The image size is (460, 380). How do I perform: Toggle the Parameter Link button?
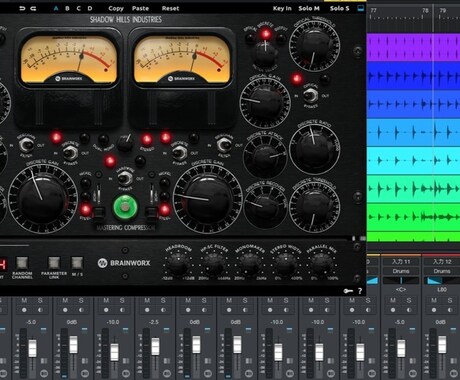point(54,263)
